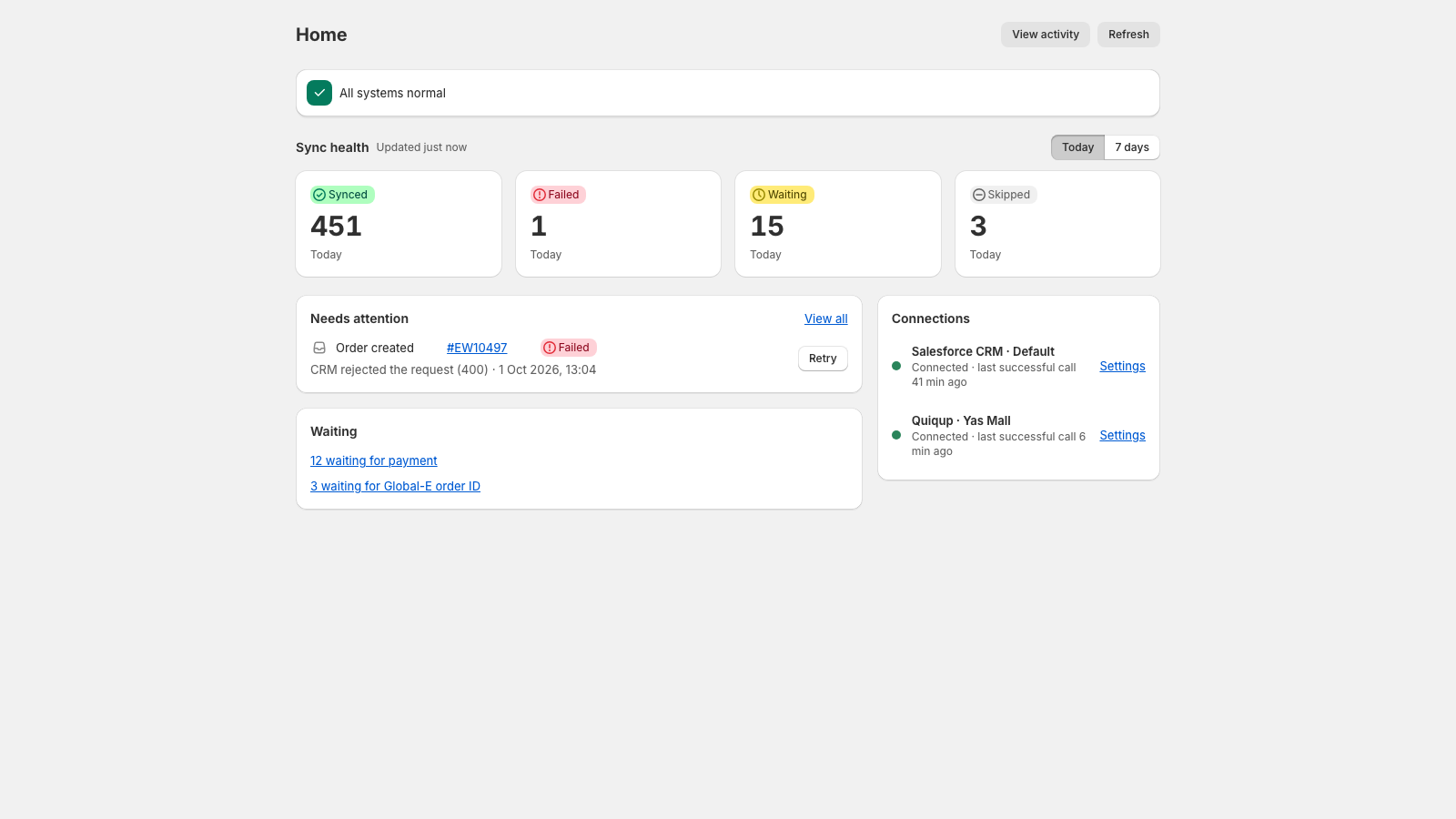Click the inbox icon beside Order created

(x=319, y=348)
